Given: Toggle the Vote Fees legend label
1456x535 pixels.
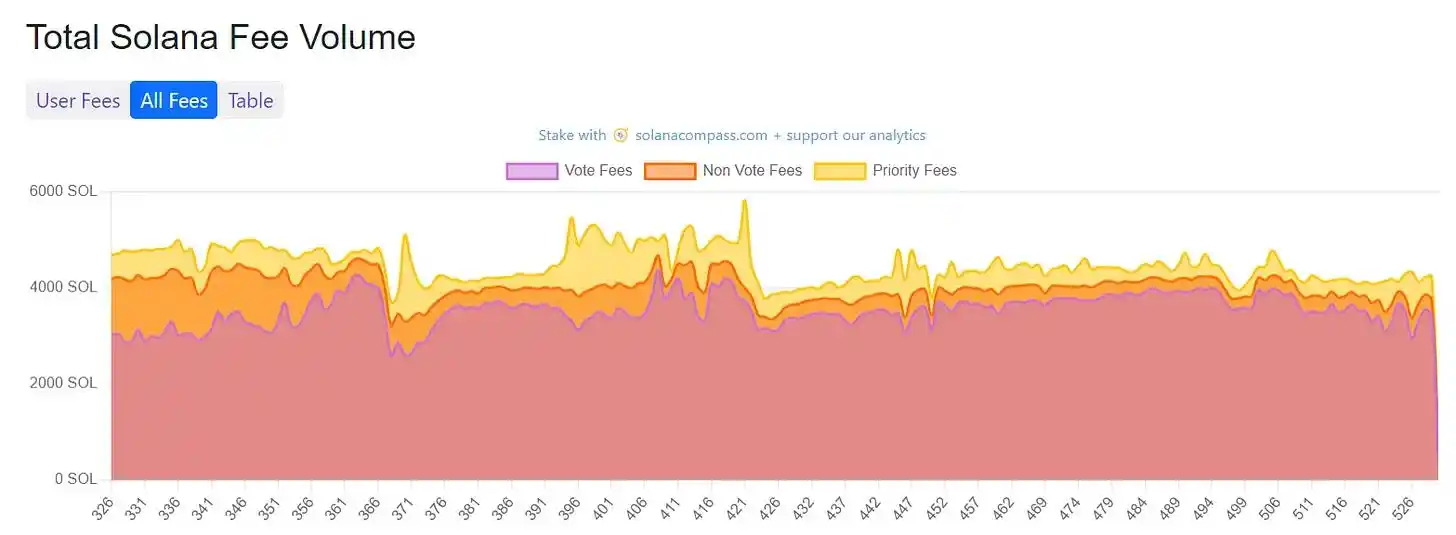Looking at the screenshot, I should (598, 171).
